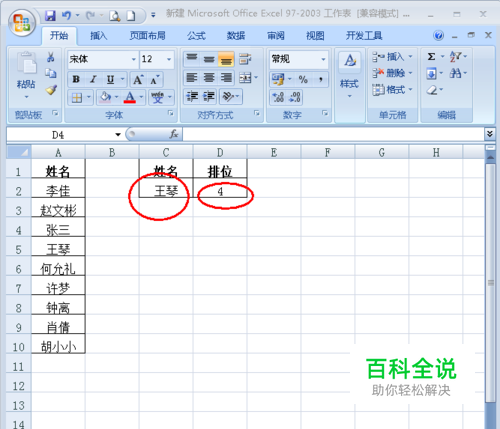Click the insert function fx button
500x429 pixels.
(174, 134)
